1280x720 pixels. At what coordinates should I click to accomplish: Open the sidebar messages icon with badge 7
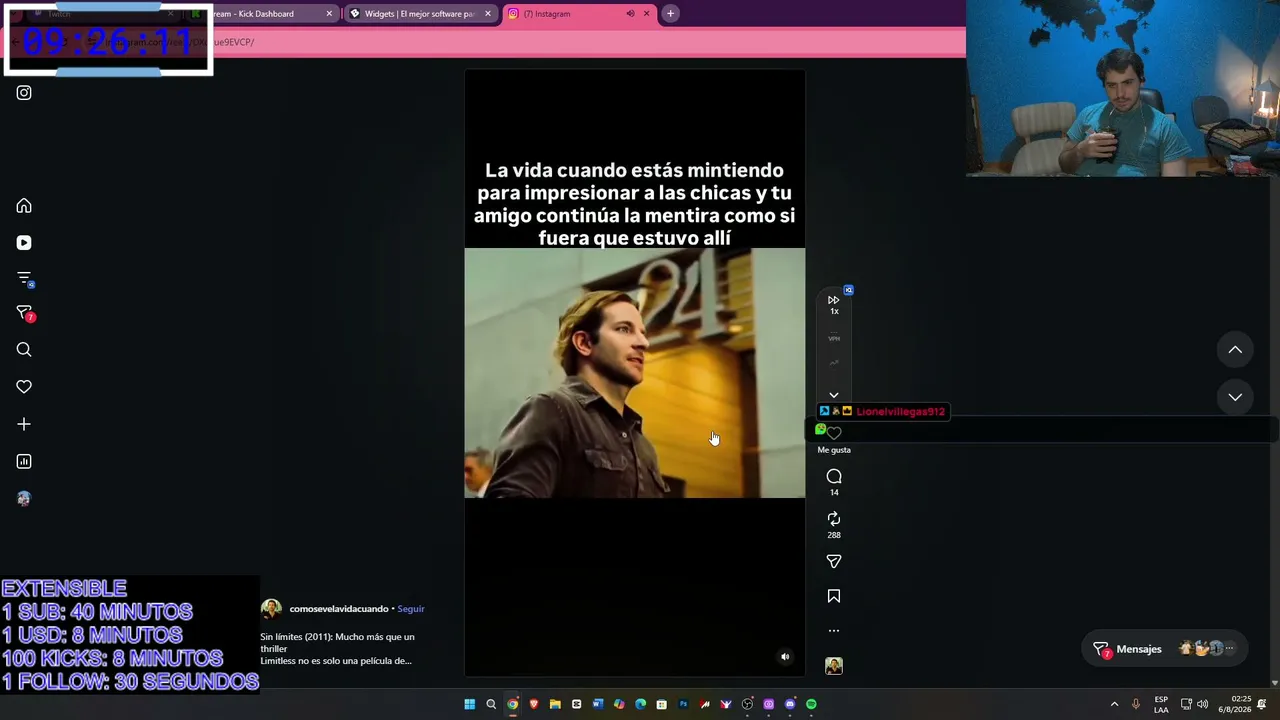coord(25,314)
